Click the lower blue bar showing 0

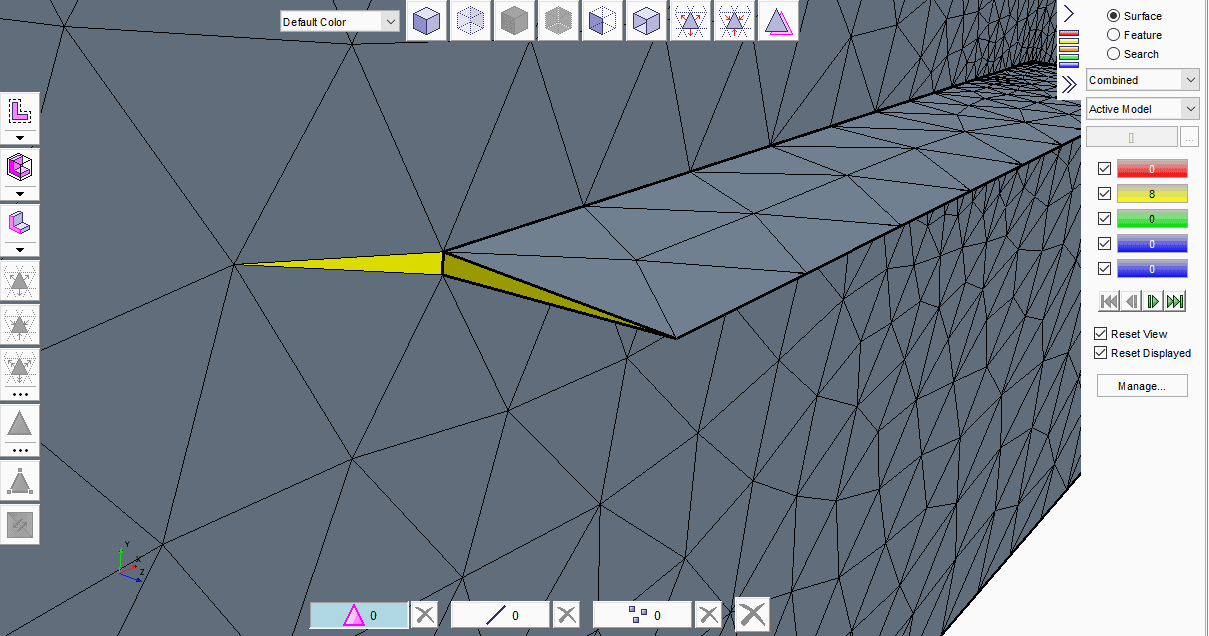pos(1152,268)
